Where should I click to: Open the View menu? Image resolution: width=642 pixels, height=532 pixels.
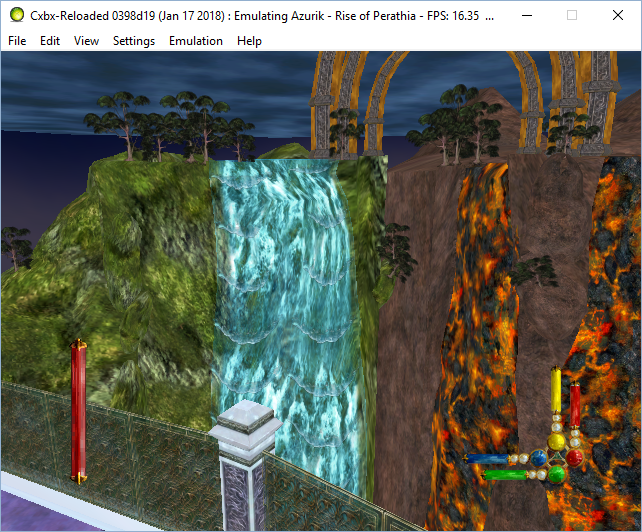[86, 41]
